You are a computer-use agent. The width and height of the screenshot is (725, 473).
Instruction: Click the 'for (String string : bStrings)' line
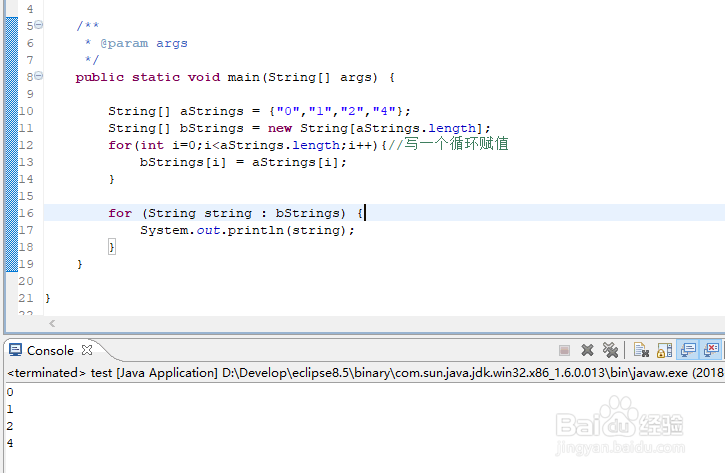(236, 213)
